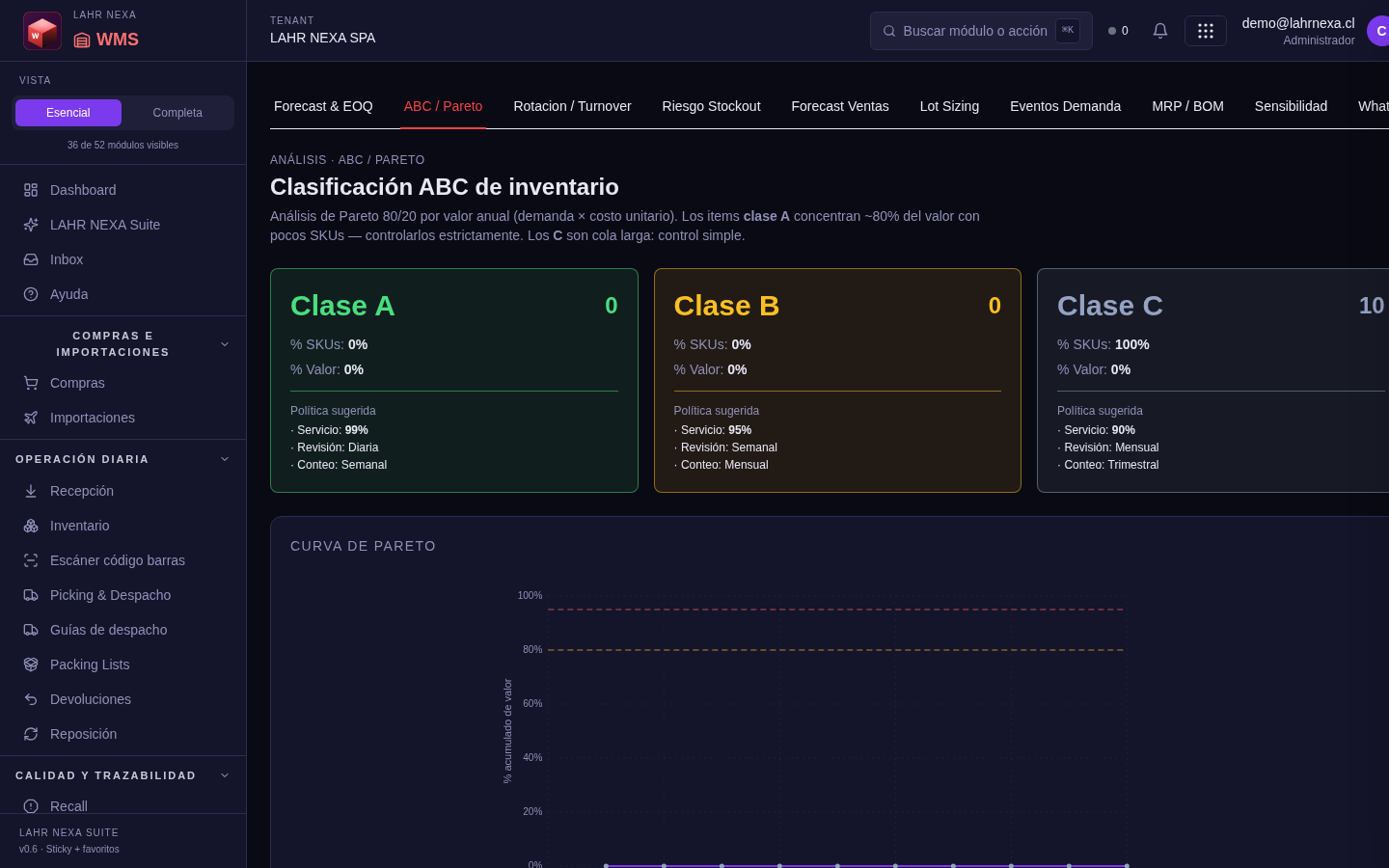Screen dimensions: 1389x868
Task: Collapse Calidad y Trazabilidad section
Action: (x=225, y=775)
